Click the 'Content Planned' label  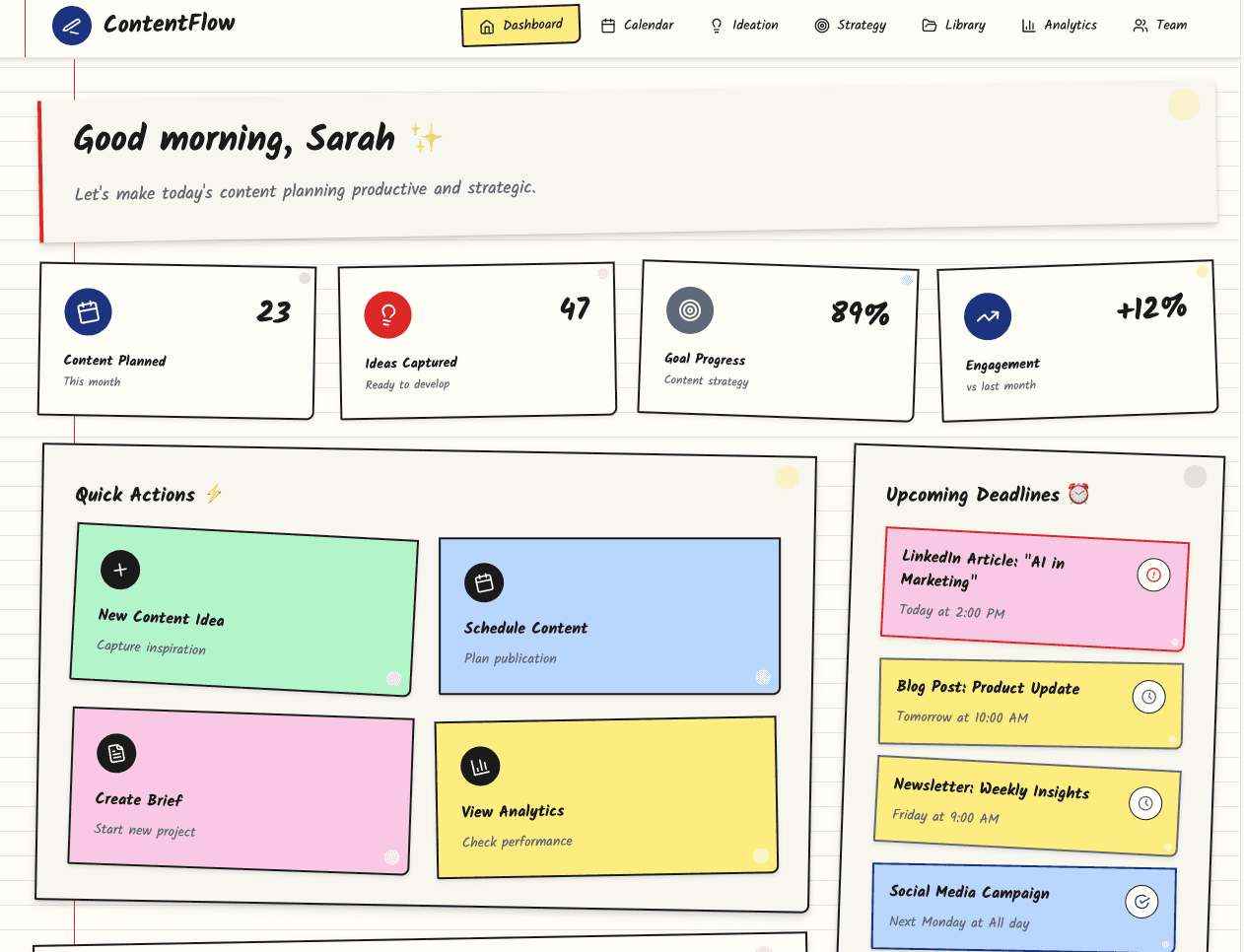[x=115, y=361]
